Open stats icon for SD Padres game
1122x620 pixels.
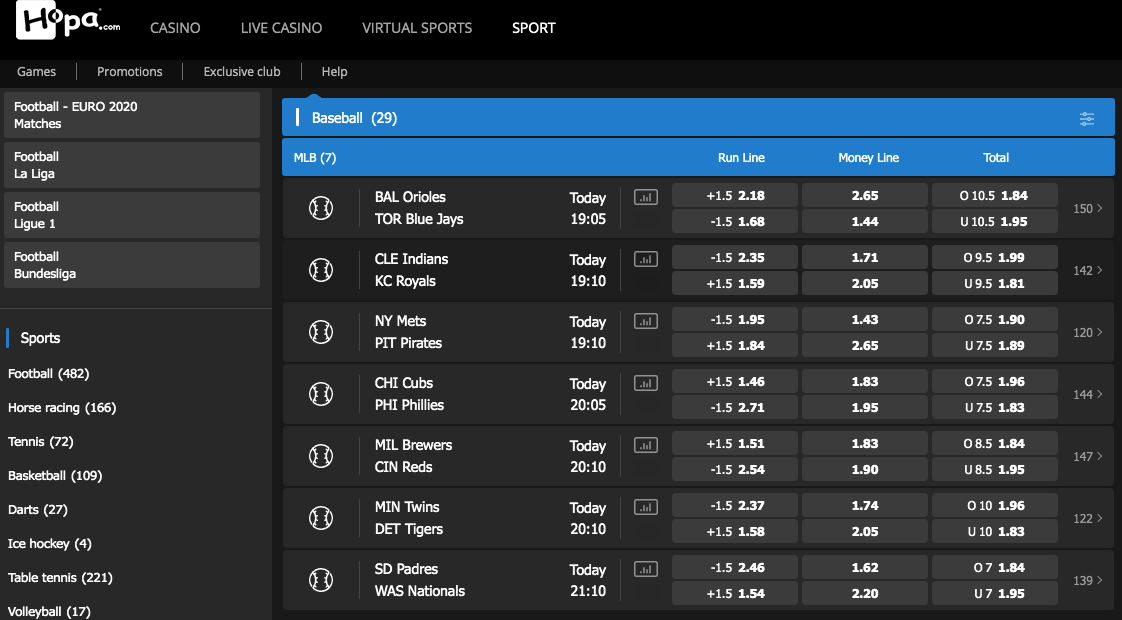(645, 569)
